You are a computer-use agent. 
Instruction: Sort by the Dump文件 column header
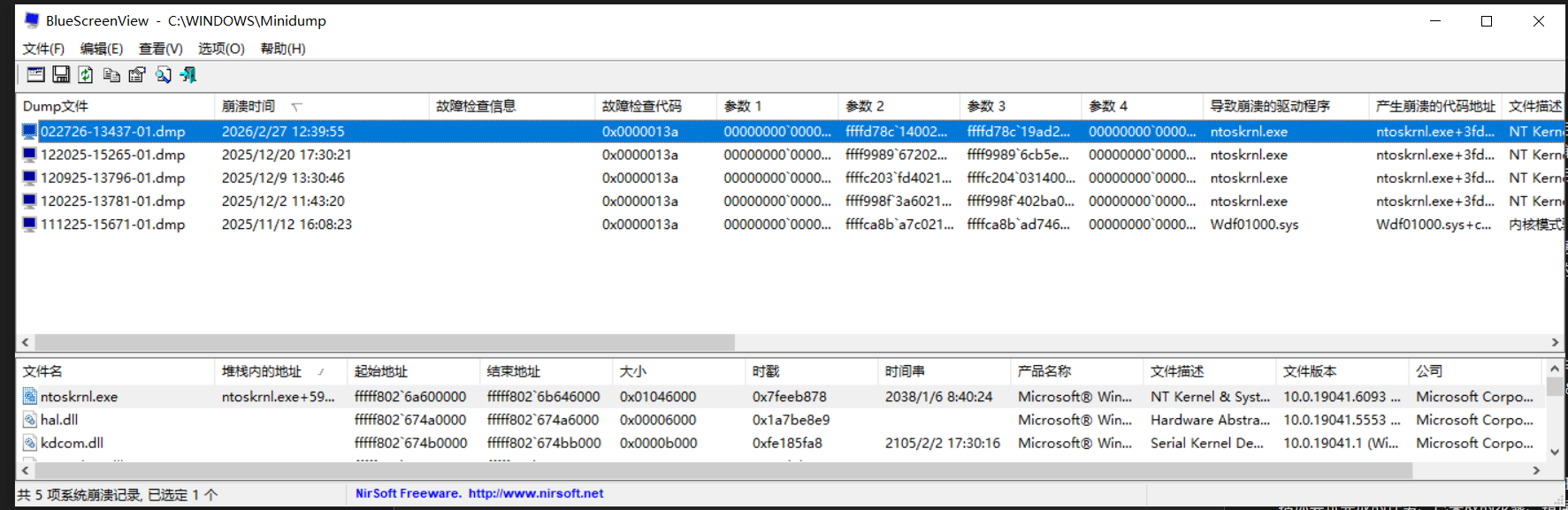[115, 106]
